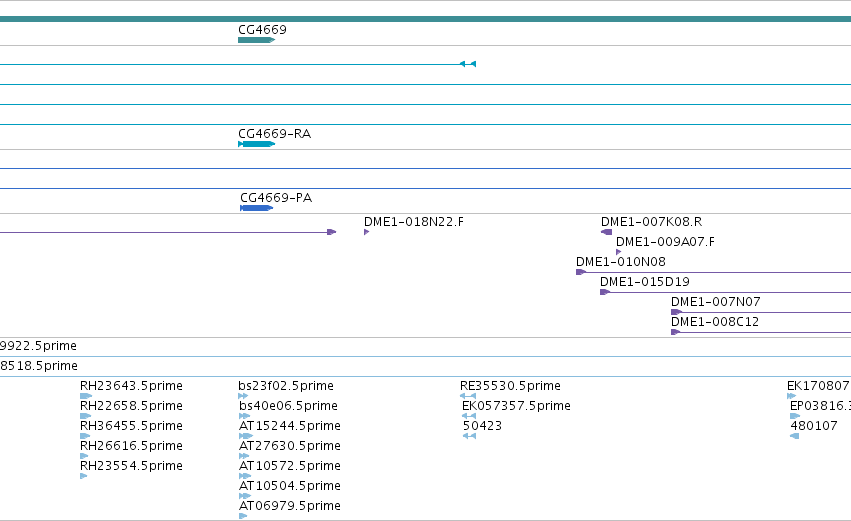Select the bs23f02.5prime arrow glyph
The height and width of the screenshot is (521, 851).
(243, 396)
